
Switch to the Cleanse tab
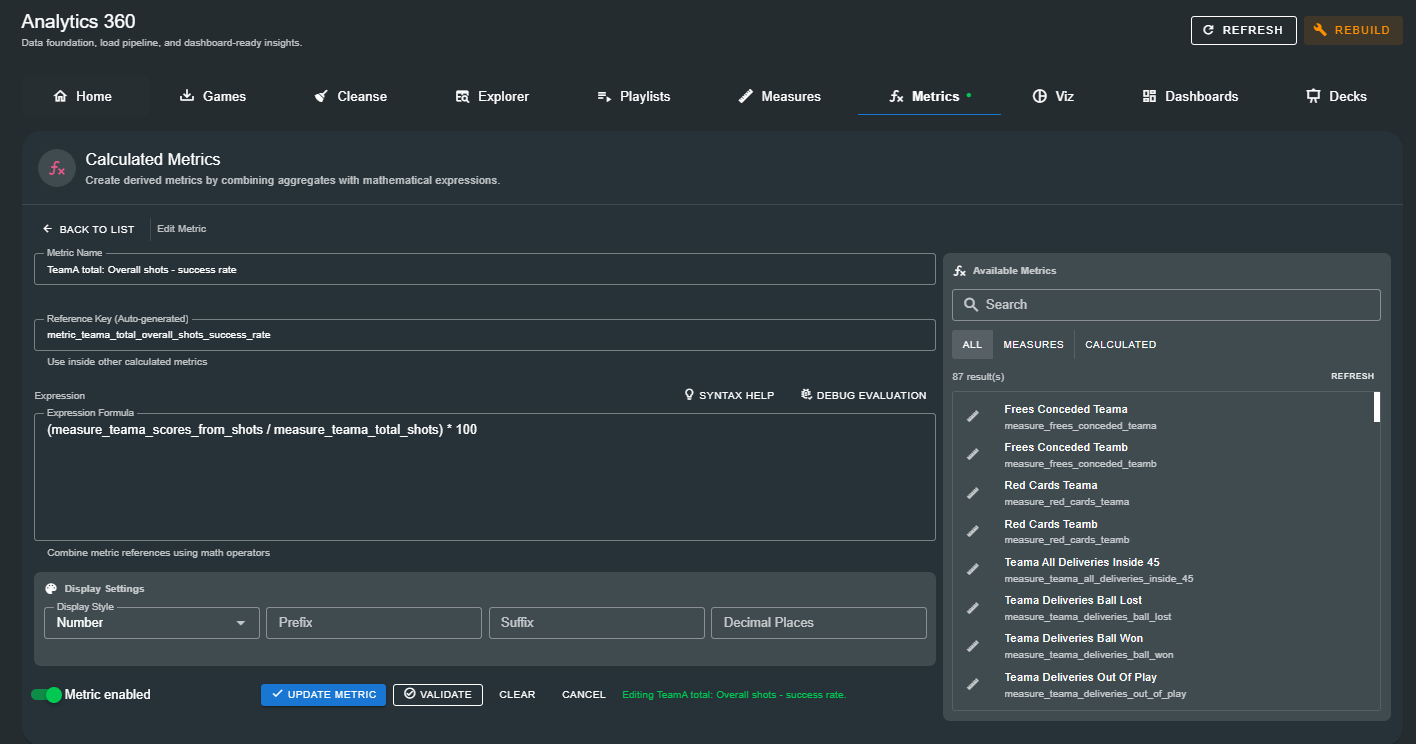(x=351, y=96)
